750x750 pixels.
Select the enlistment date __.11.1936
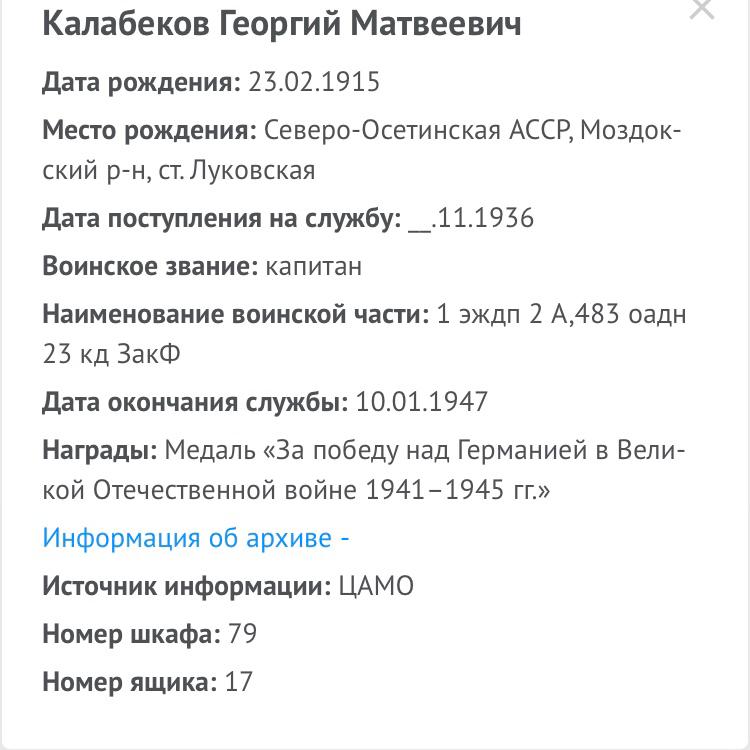(471, 218)
